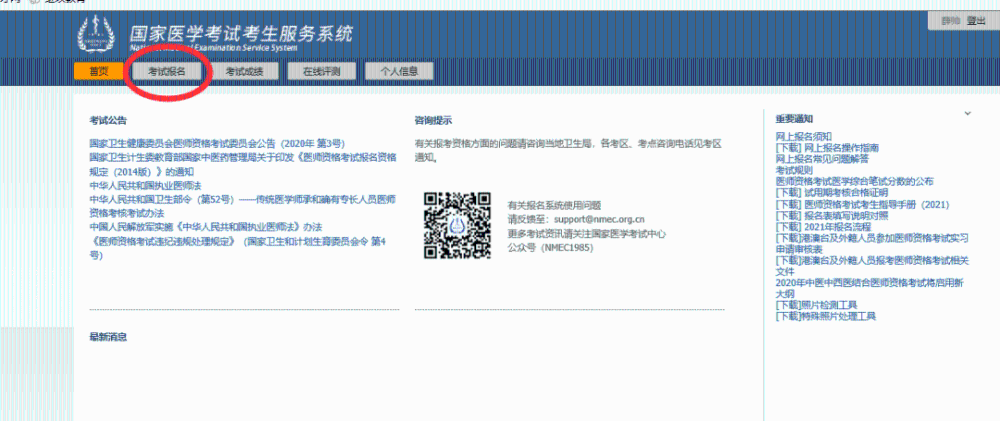Screen dimensions: 1000x421
Task: Open the 首页 home tab
Action: pos(98,71)
